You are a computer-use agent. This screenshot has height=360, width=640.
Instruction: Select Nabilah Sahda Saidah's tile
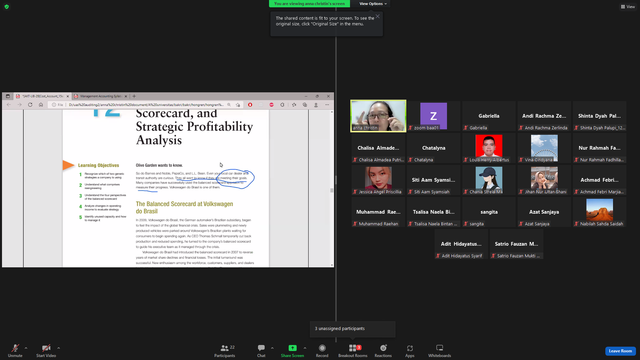click(x=599, y=212)
